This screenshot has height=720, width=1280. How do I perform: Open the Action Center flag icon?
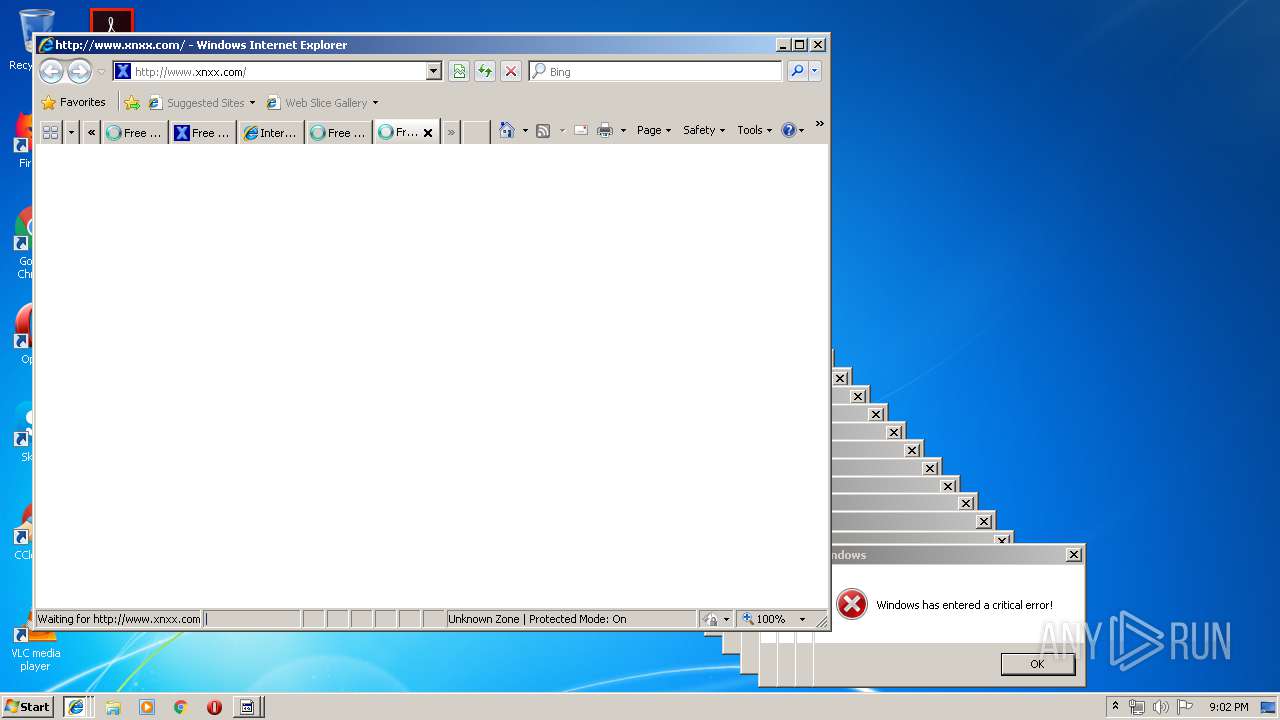coord(1185,707)
